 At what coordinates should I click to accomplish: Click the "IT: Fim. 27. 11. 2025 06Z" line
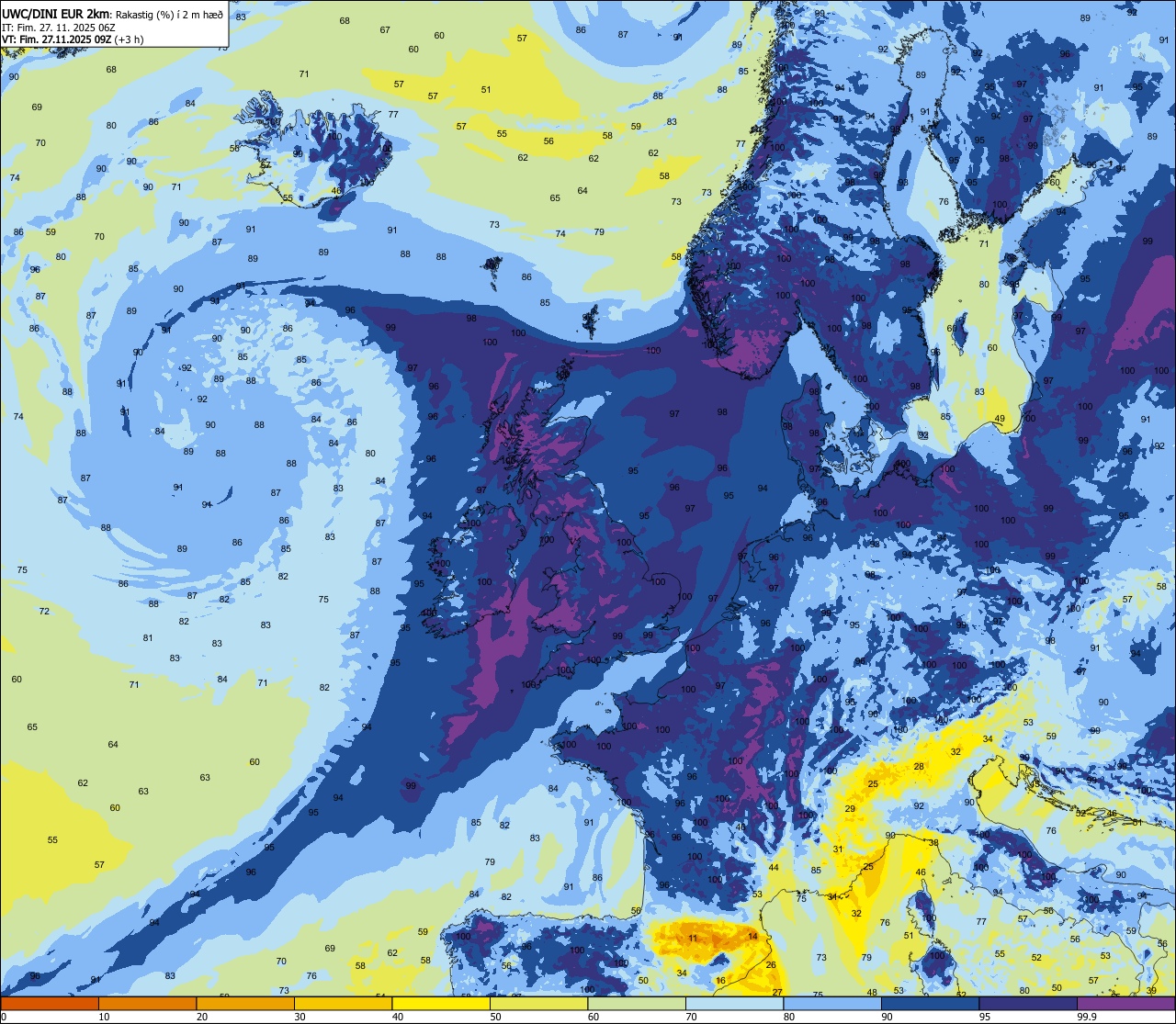click(58, 28)
